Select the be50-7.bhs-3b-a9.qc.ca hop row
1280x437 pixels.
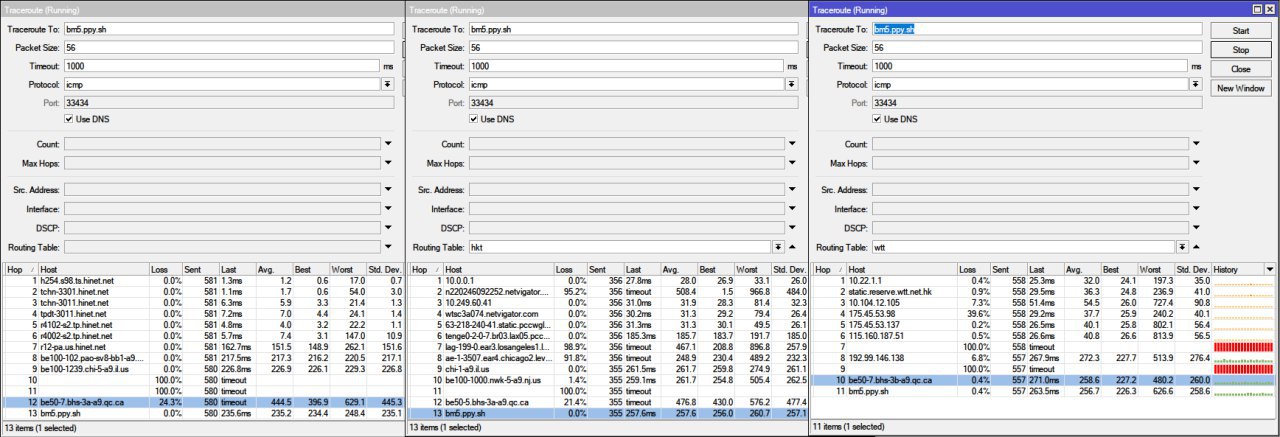(1043, 380)
